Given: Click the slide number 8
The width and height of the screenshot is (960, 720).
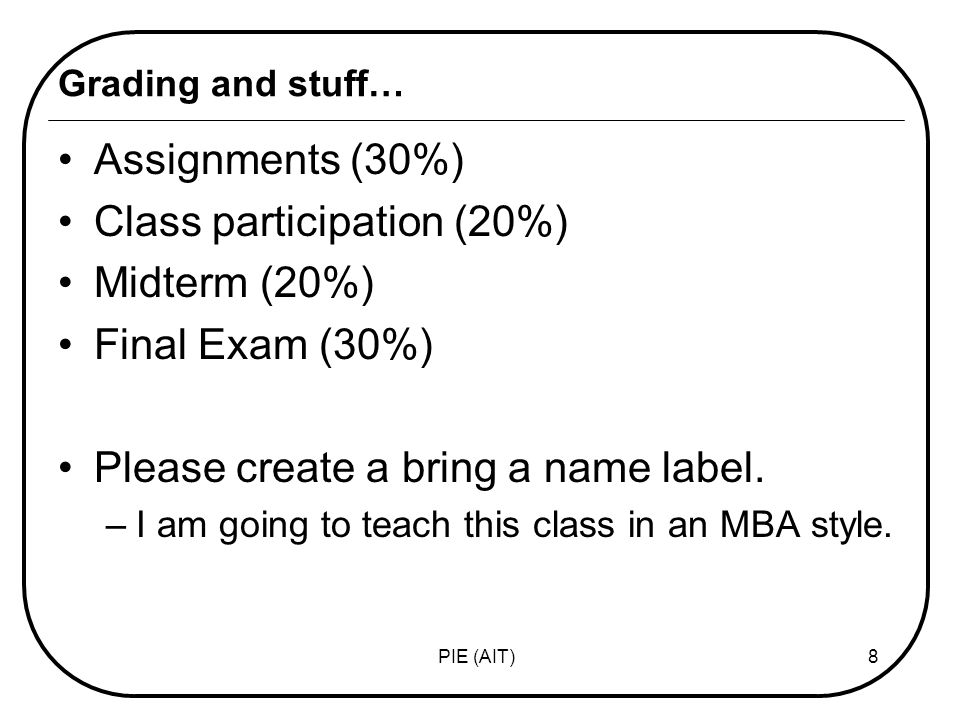Looking at the screenshot, I should [x=872, y=656].
